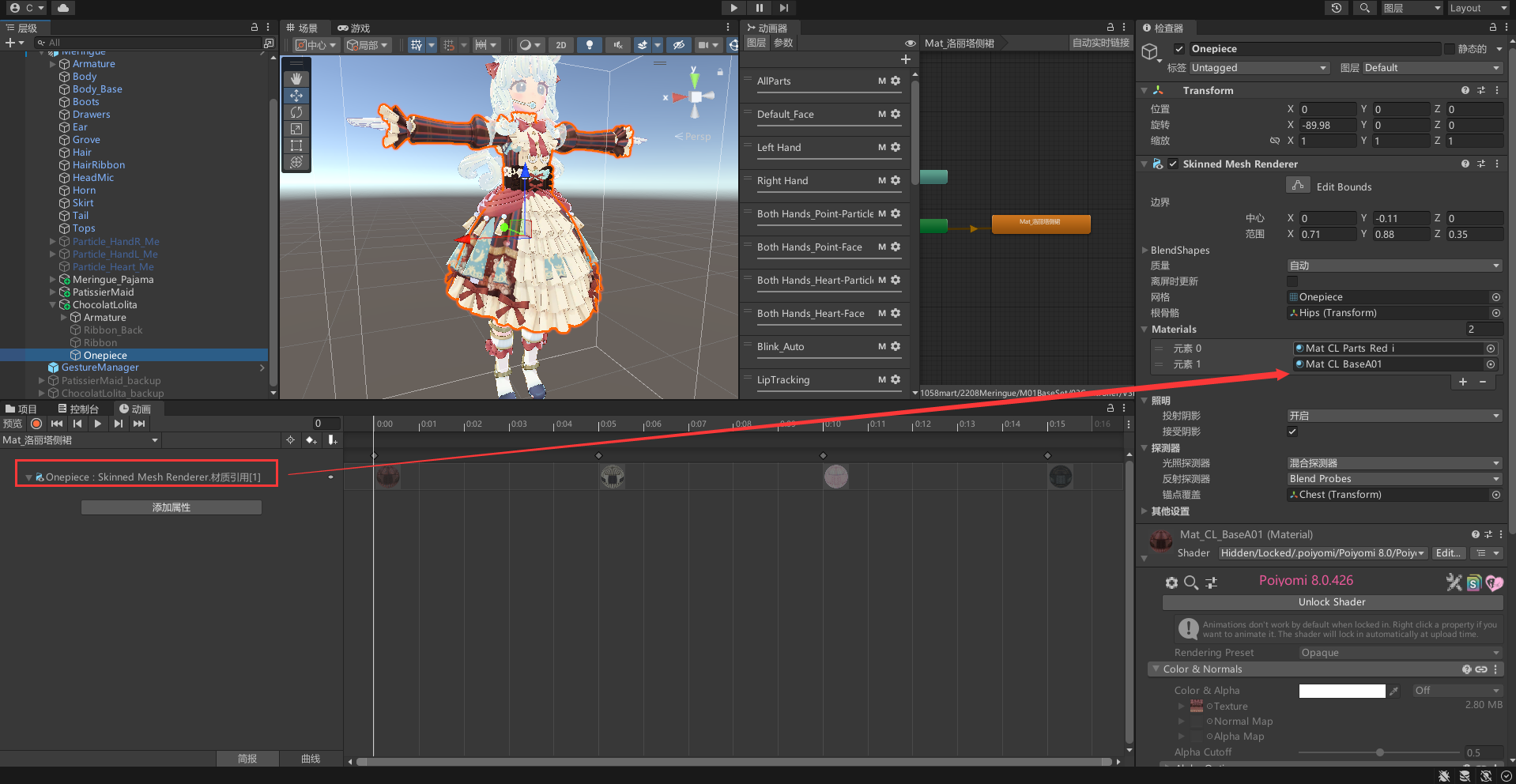Toggle 2D view mode in Scene

(561, 45)
